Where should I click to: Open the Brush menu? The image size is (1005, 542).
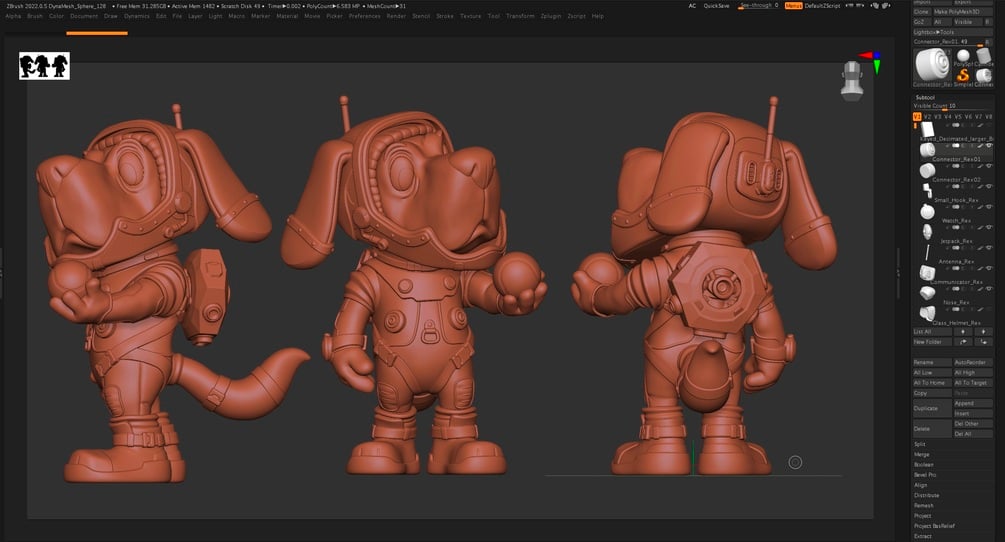pos(35,16)
